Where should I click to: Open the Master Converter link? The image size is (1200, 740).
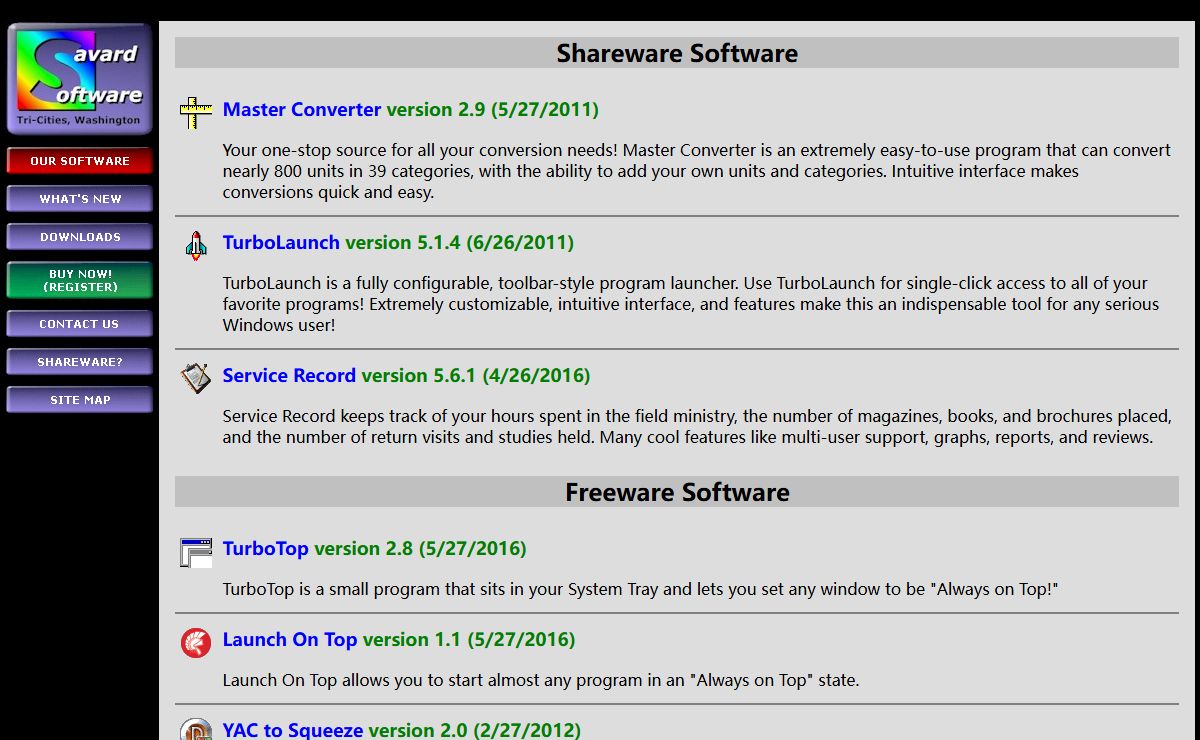point(302,110)
